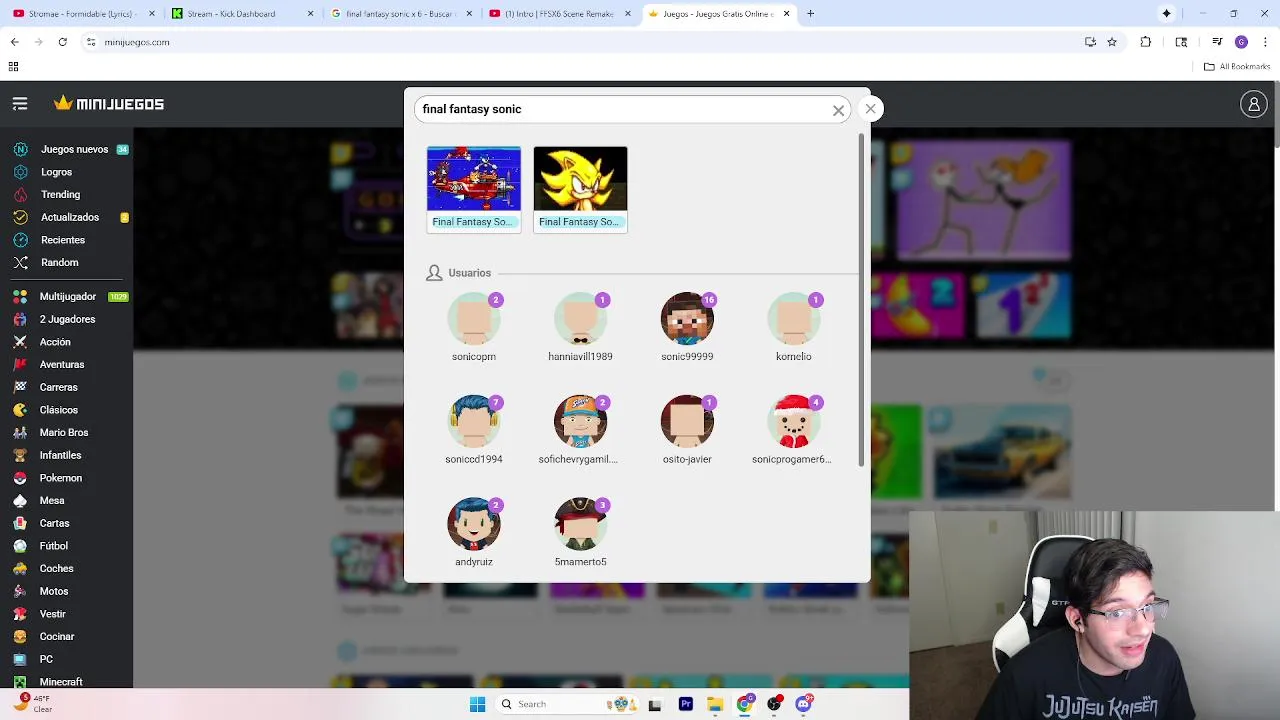The width and height of the screenshot is (1280, 720).
Task: Click the Coches car icon
Action: click(20, 568)
